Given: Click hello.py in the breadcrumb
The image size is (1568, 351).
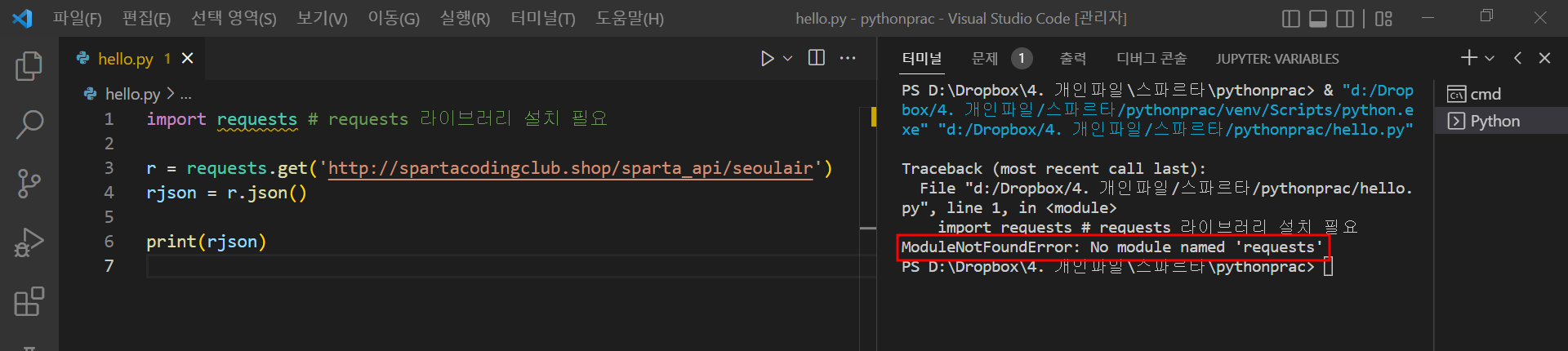Looking at the screenshot, I should (131, 94).
